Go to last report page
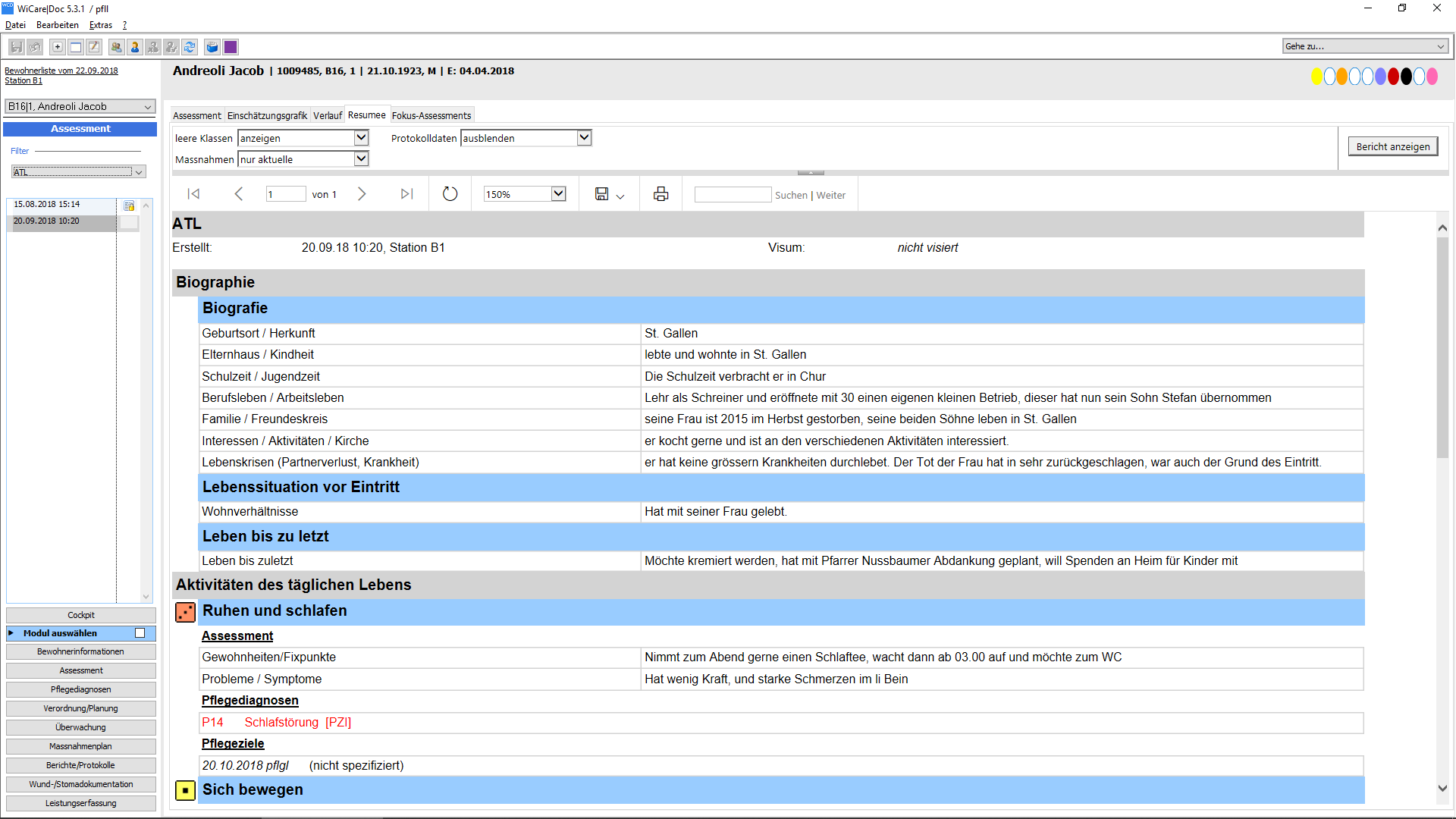This screenshot has width=1456, height=819. click(406, 194)
